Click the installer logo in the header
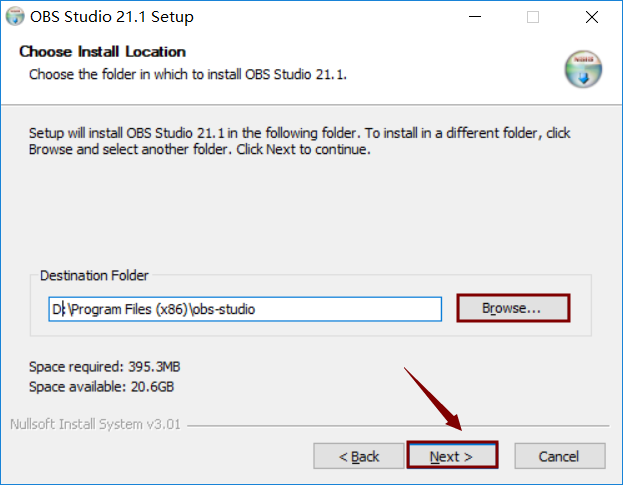 click(x=582, y=68)
